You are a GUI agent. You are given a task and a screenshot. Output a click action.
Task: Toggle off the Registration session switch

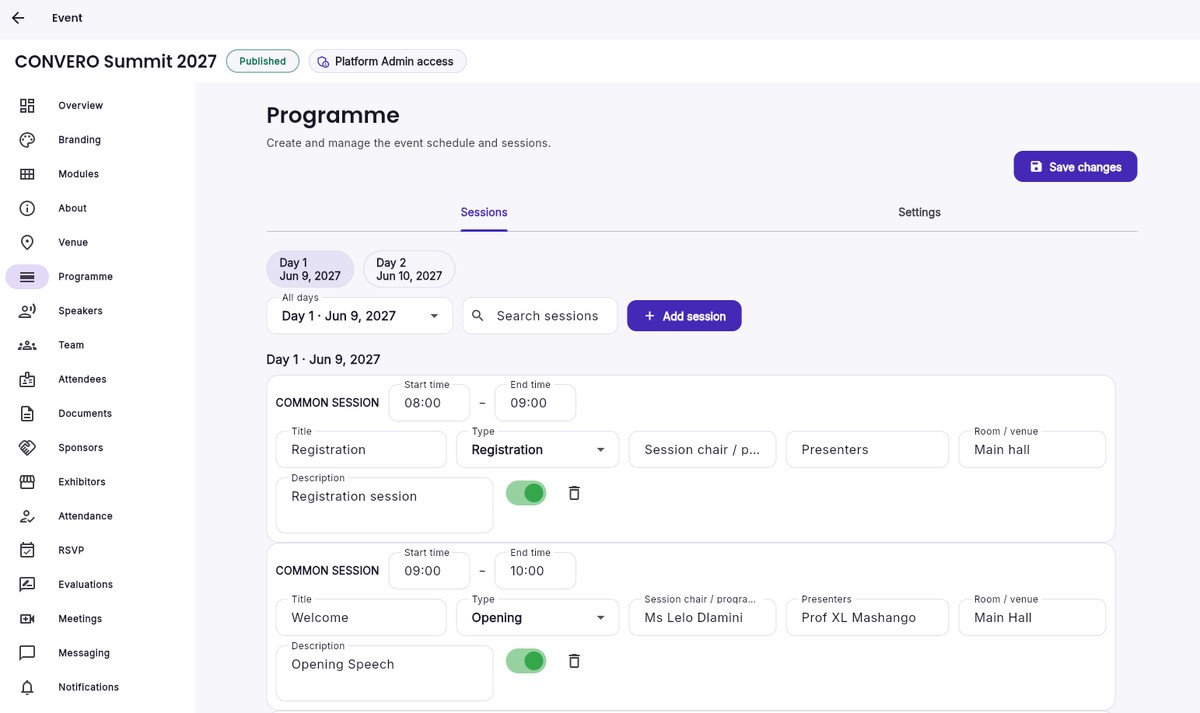tap(526, 493)
